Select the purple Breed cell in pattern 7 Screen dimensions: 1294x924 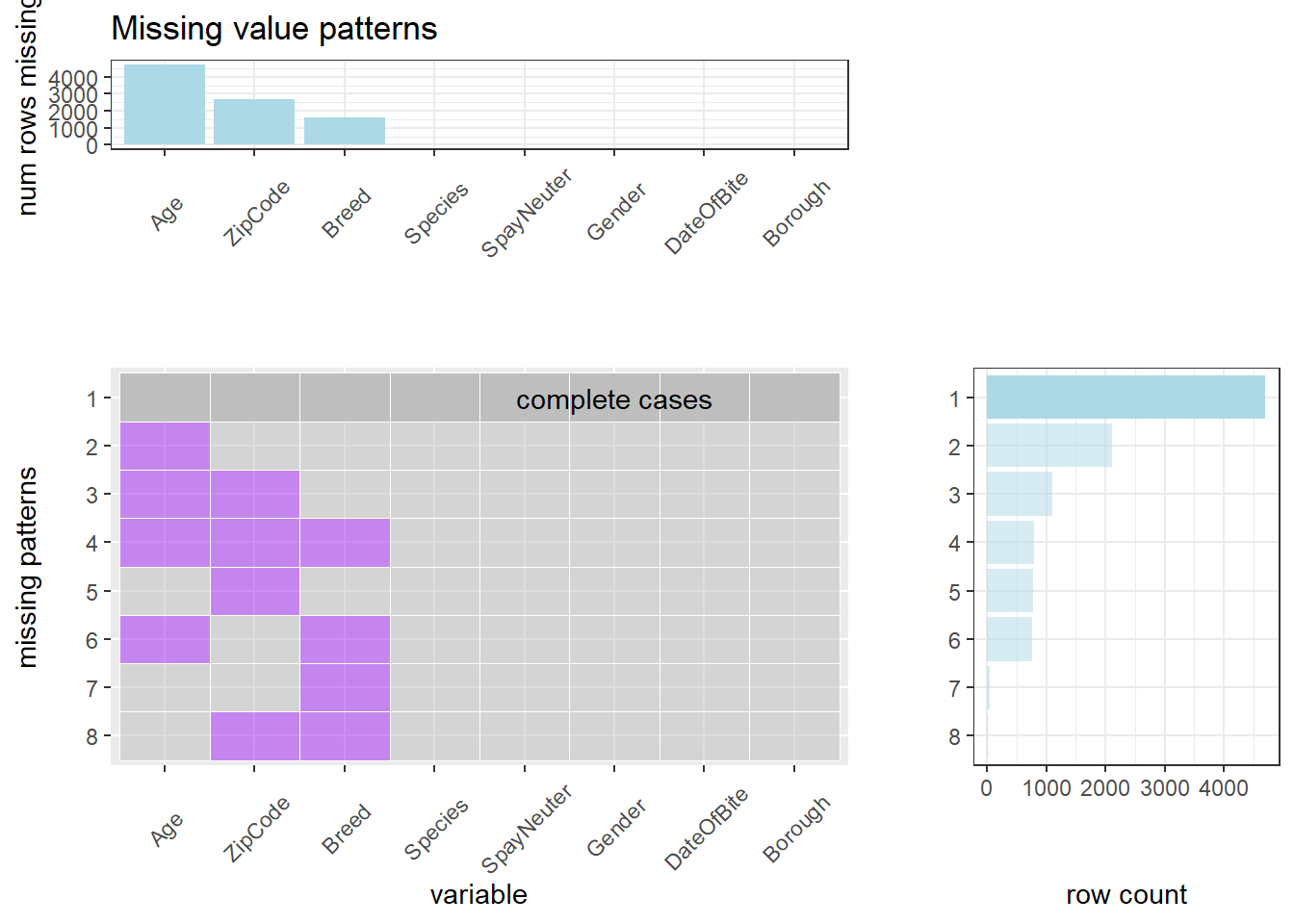(x=345, y=687)
